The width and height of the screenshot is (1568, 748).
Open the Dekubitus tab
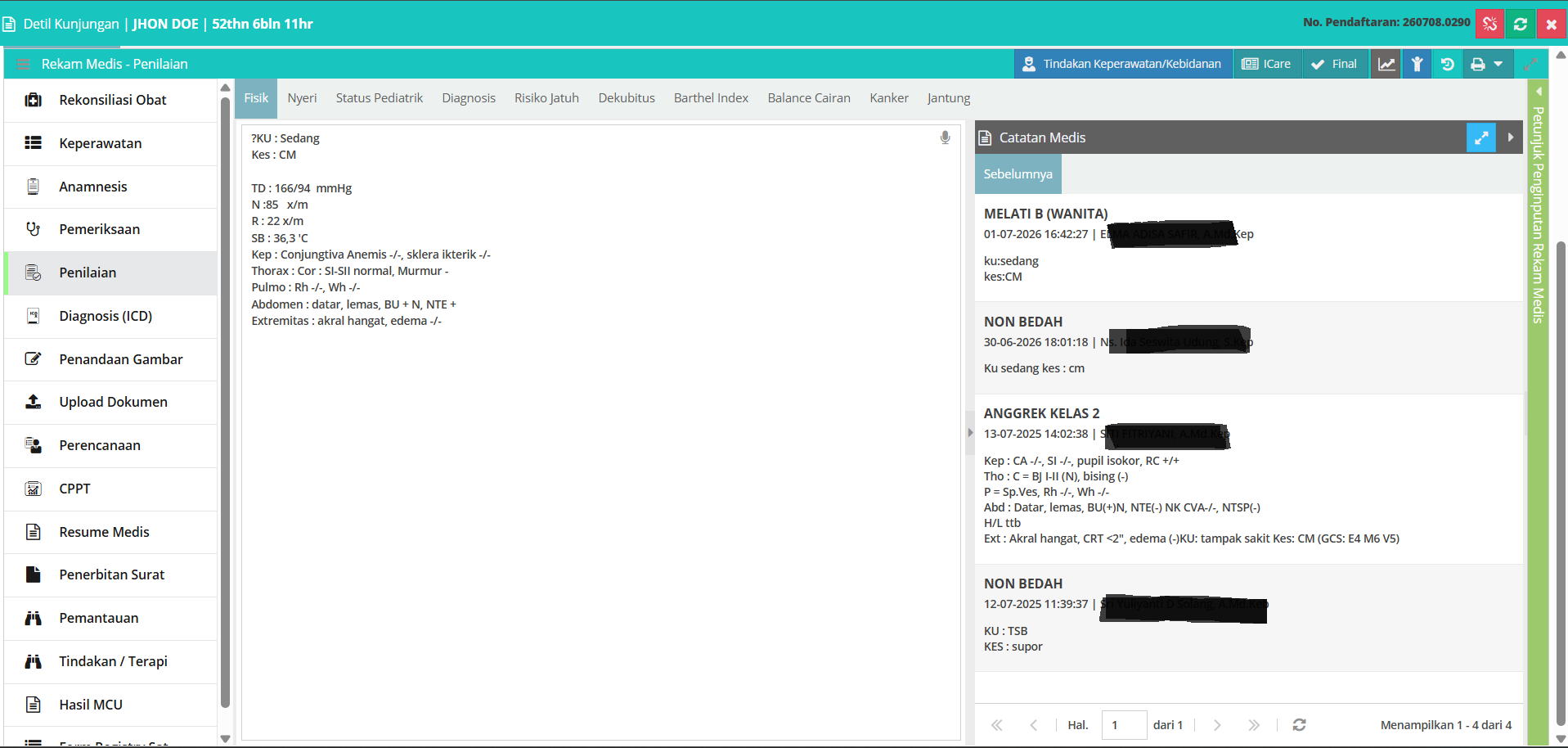click(x=627, y=98)
